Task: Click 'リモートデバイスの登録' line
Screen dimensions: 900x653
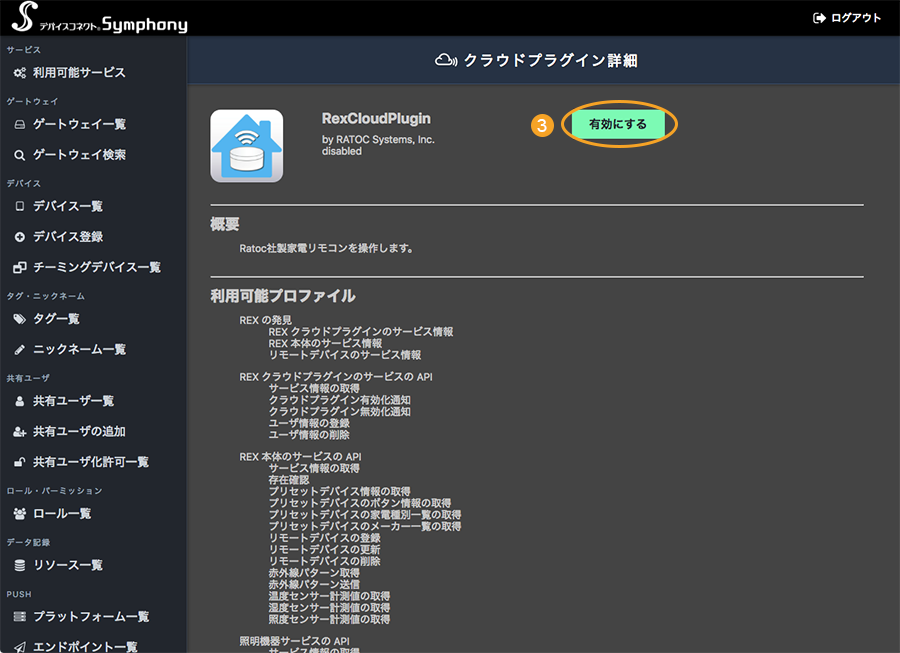Action: (324, 538)
